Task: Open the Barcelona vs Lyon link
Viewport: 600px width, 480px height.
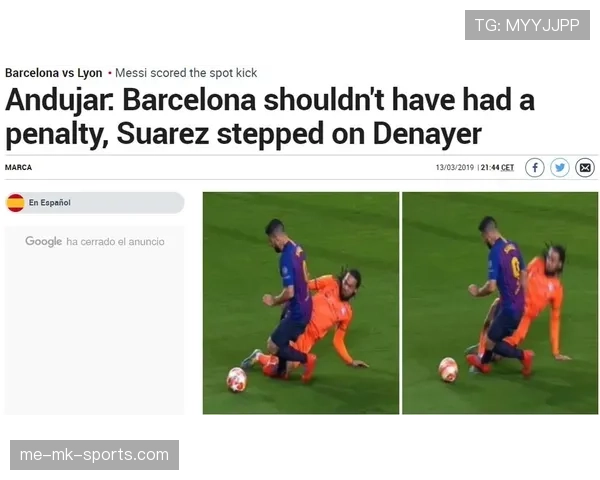Action: 54,73
